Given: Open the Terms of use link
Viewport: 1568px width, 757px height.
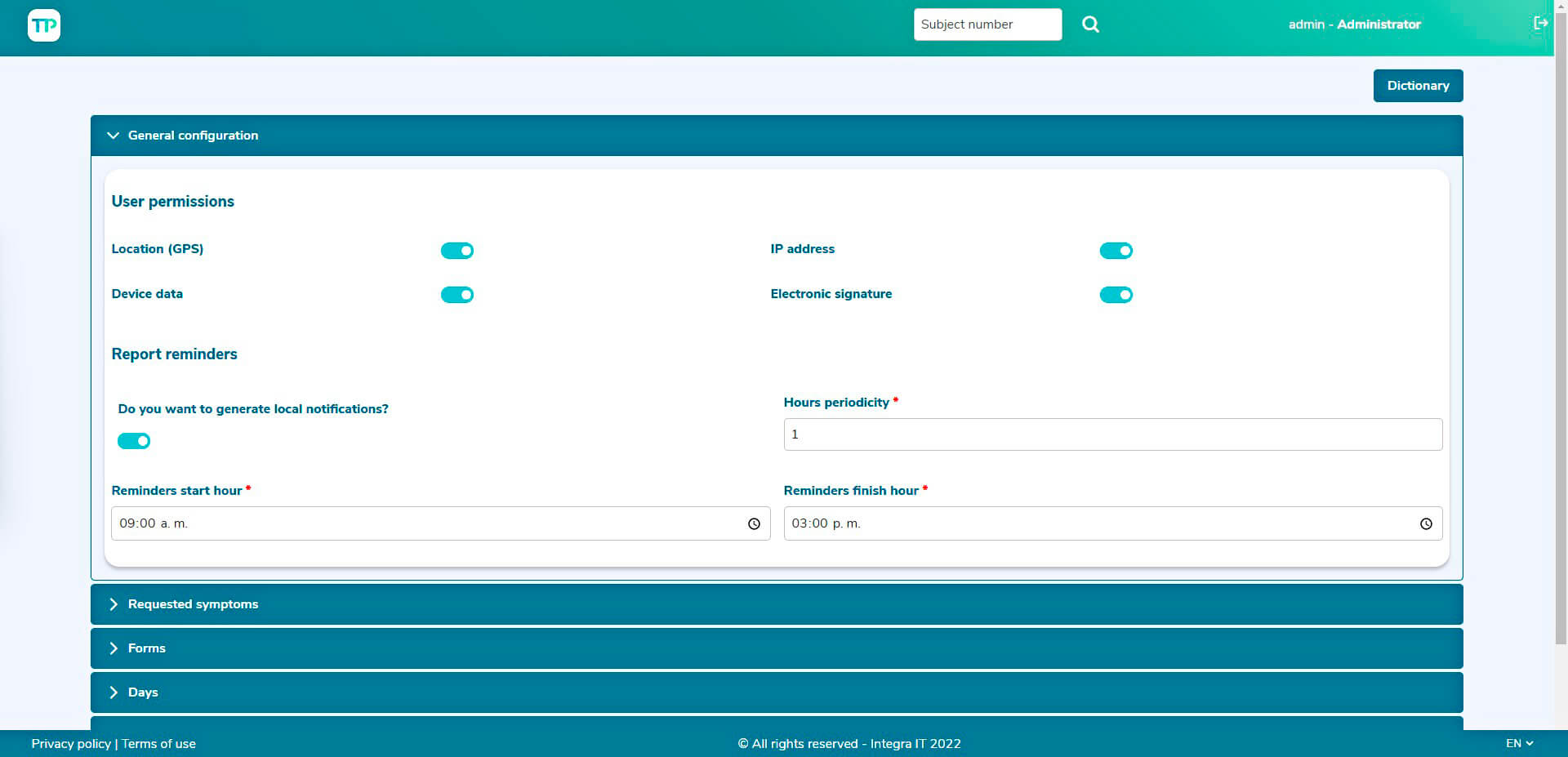Looking at the screenshot, I should tap(158, 744).
